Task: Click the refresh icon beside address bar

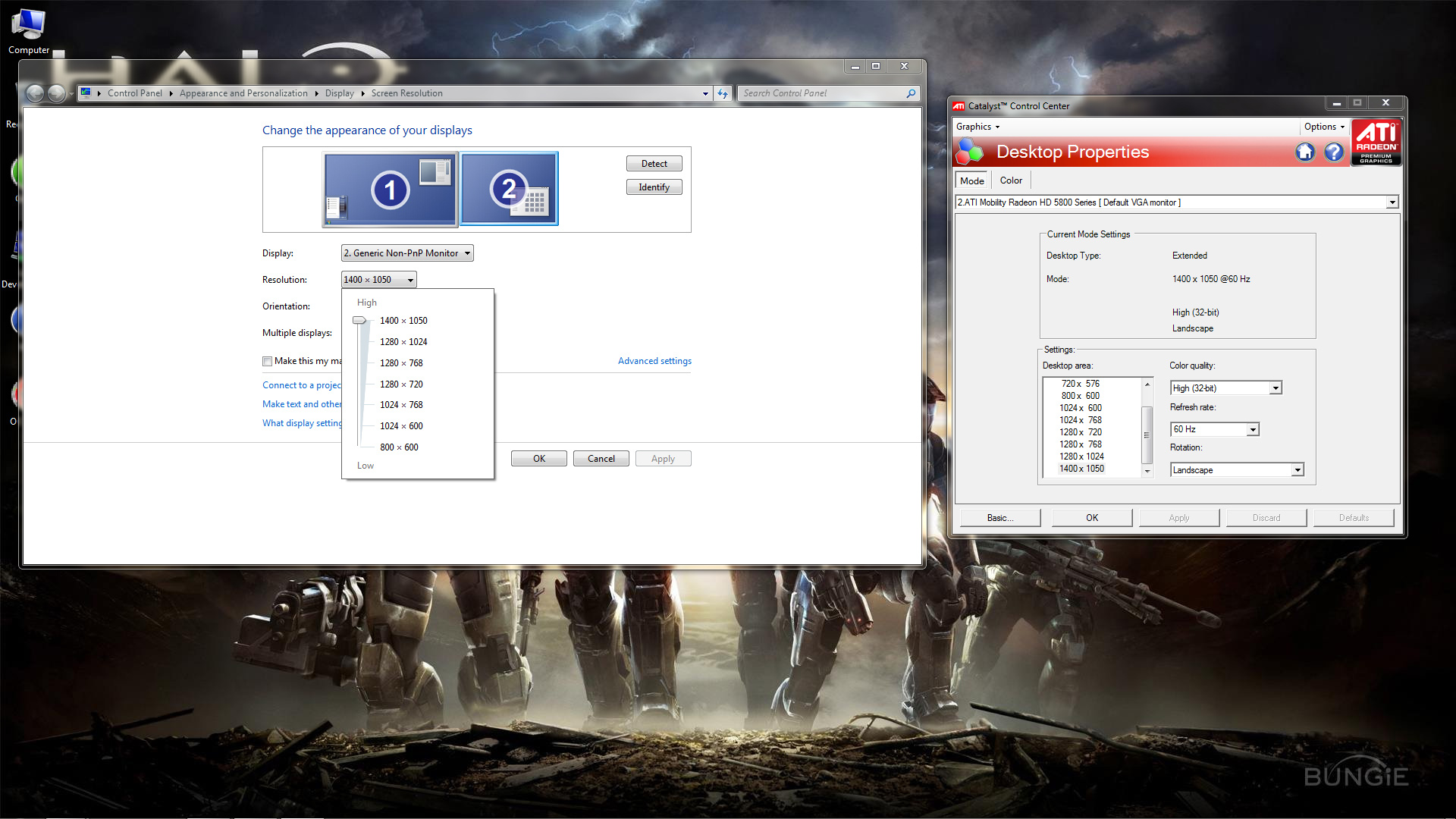Action: (723, 93)
